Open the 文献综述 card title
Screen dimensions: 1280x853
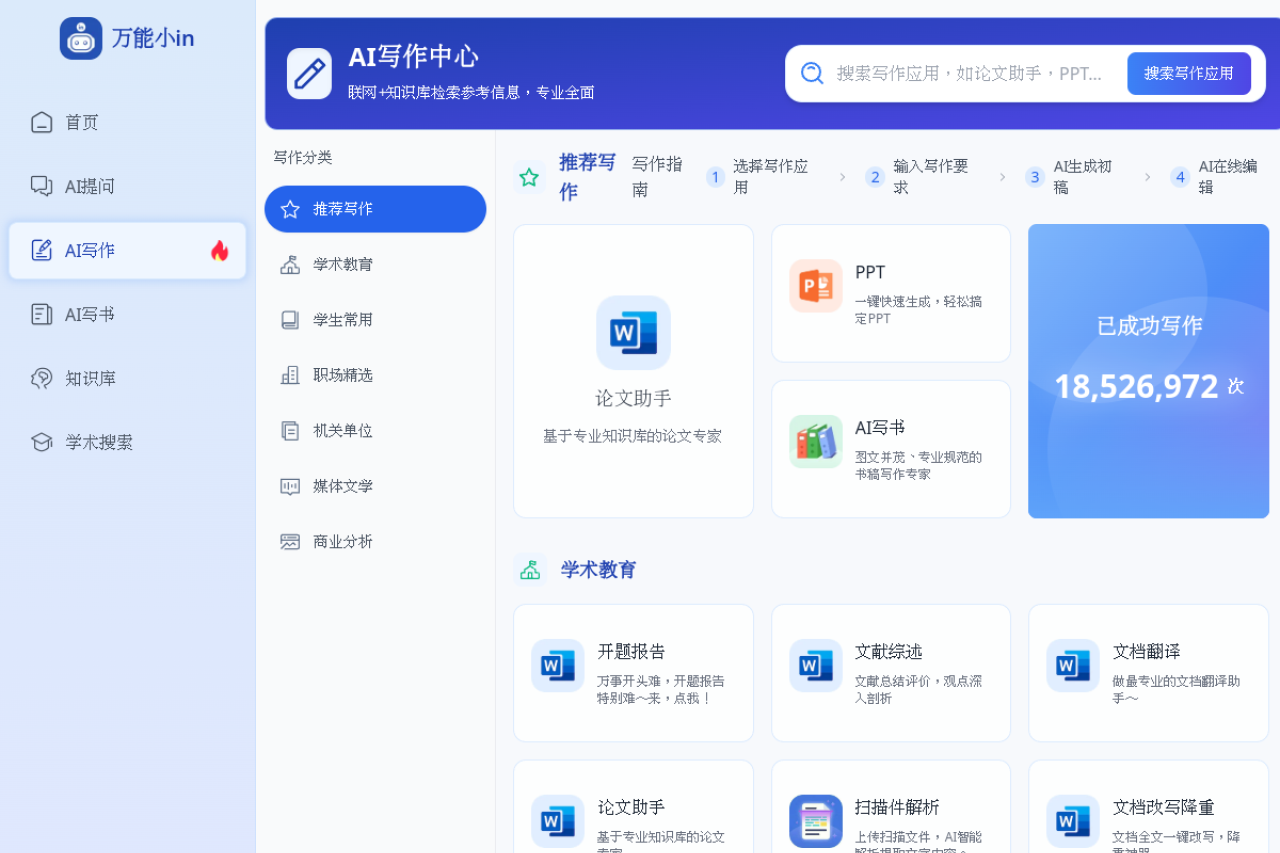[889, 652]
